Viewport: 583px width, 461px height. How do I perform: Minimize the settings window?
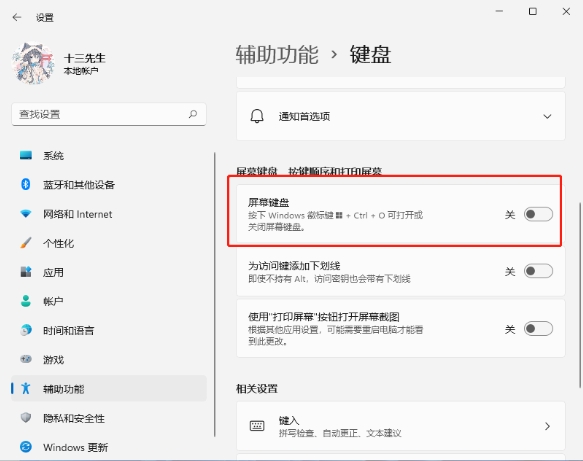(x=499, y=12)
